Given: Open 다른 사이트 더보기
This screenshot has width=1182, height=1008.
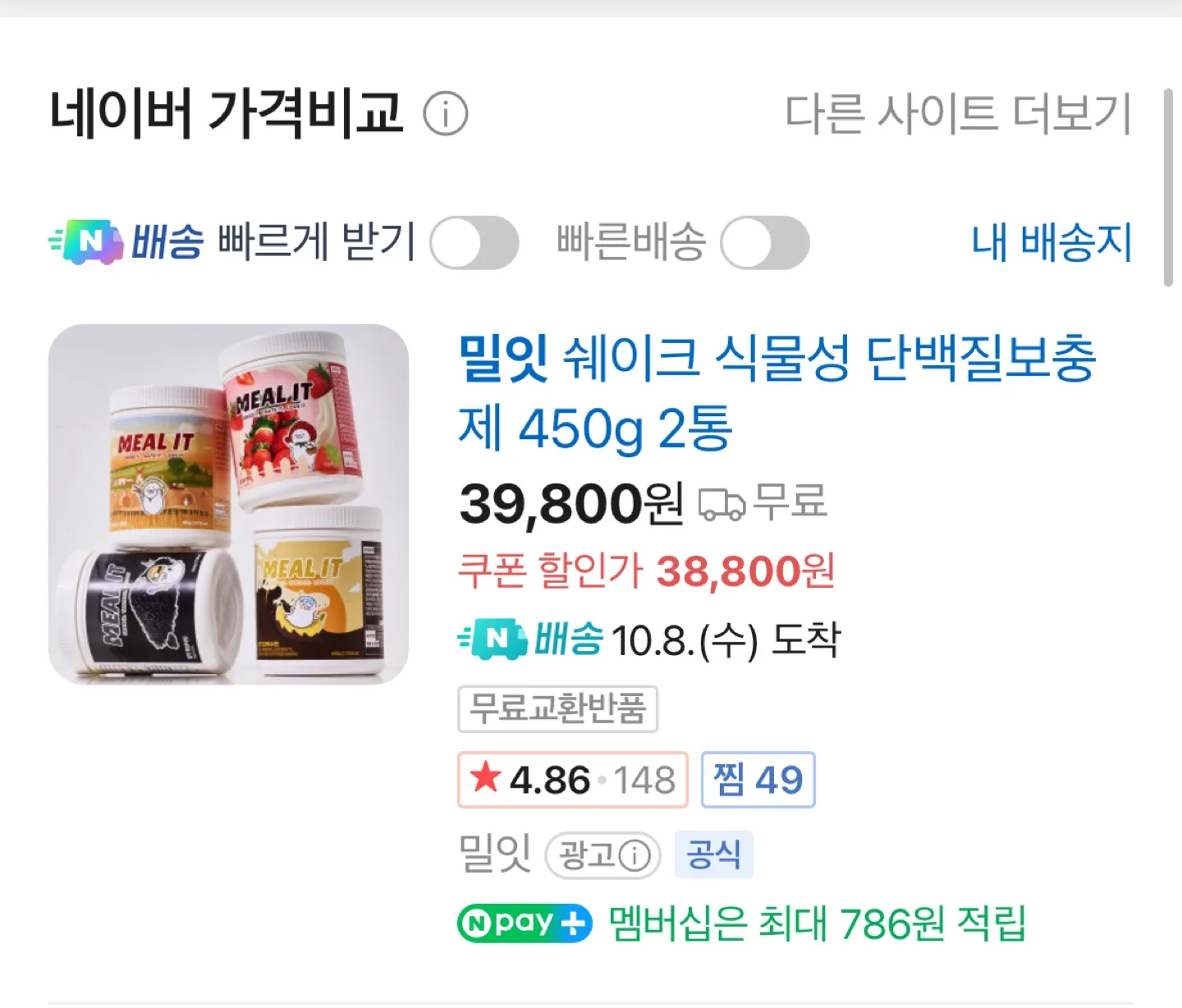Looking at the screenshot, I should tap(959, 114).
